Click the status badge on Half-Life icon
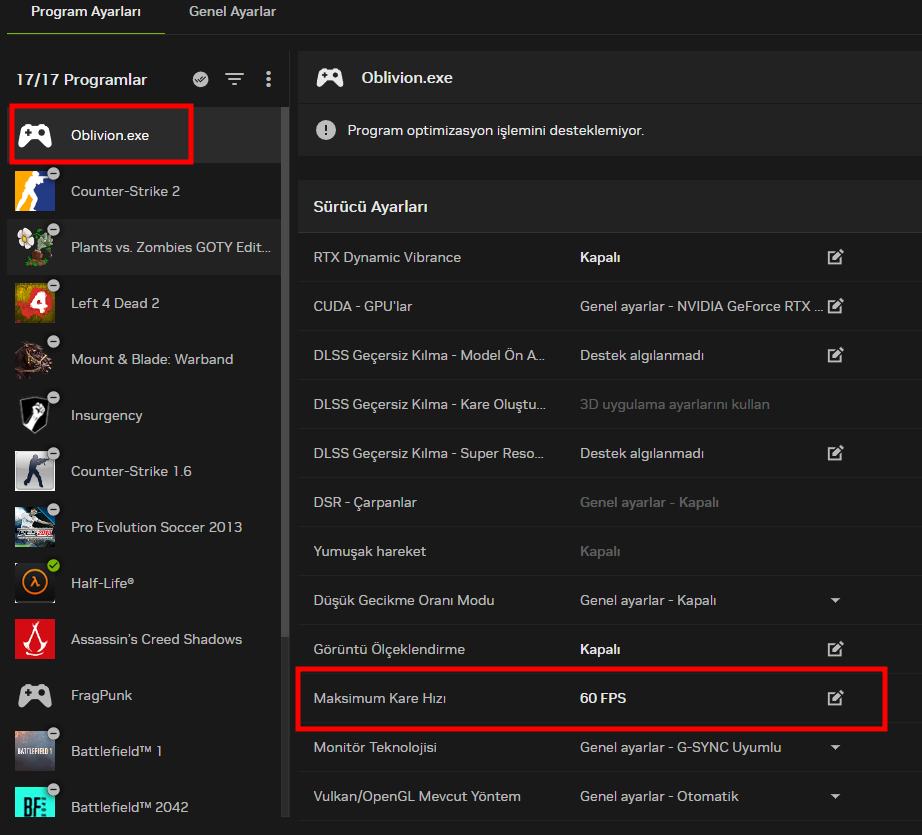 (54, 566)
